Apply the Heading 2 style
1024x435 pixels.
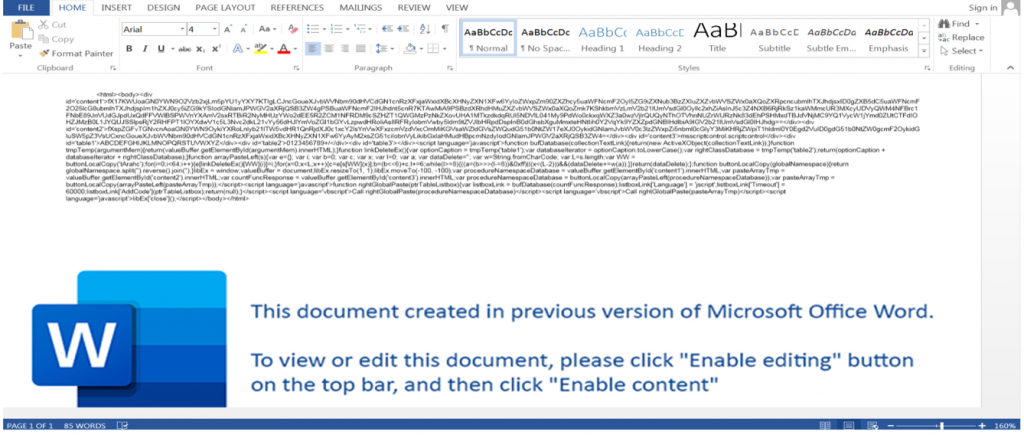point(660,38)
